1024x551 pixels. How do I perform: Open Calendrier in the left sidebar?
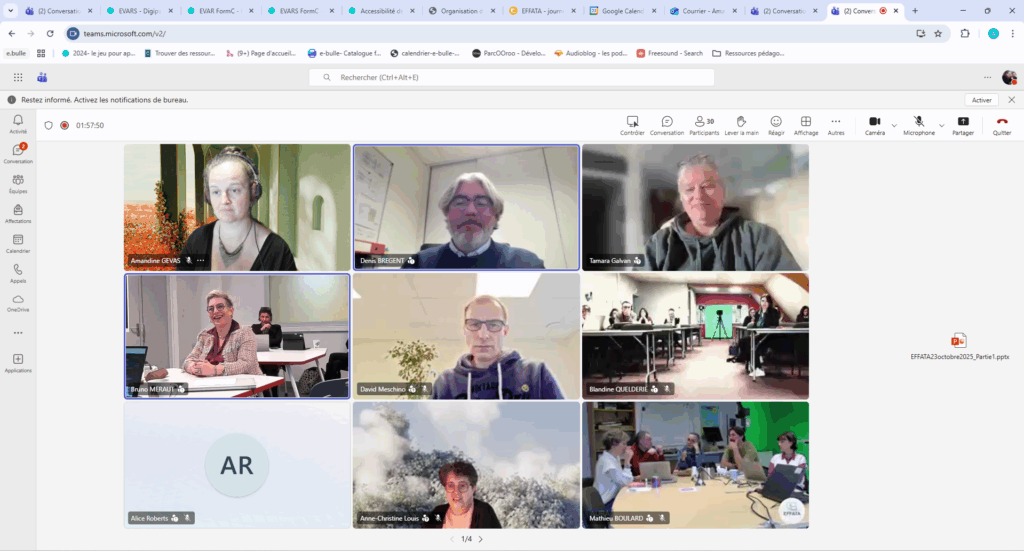(18, 244)
